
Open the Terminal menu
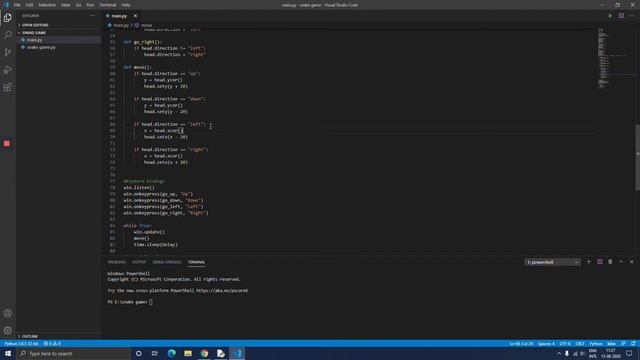pyautogui.click(x=108, y=5)
